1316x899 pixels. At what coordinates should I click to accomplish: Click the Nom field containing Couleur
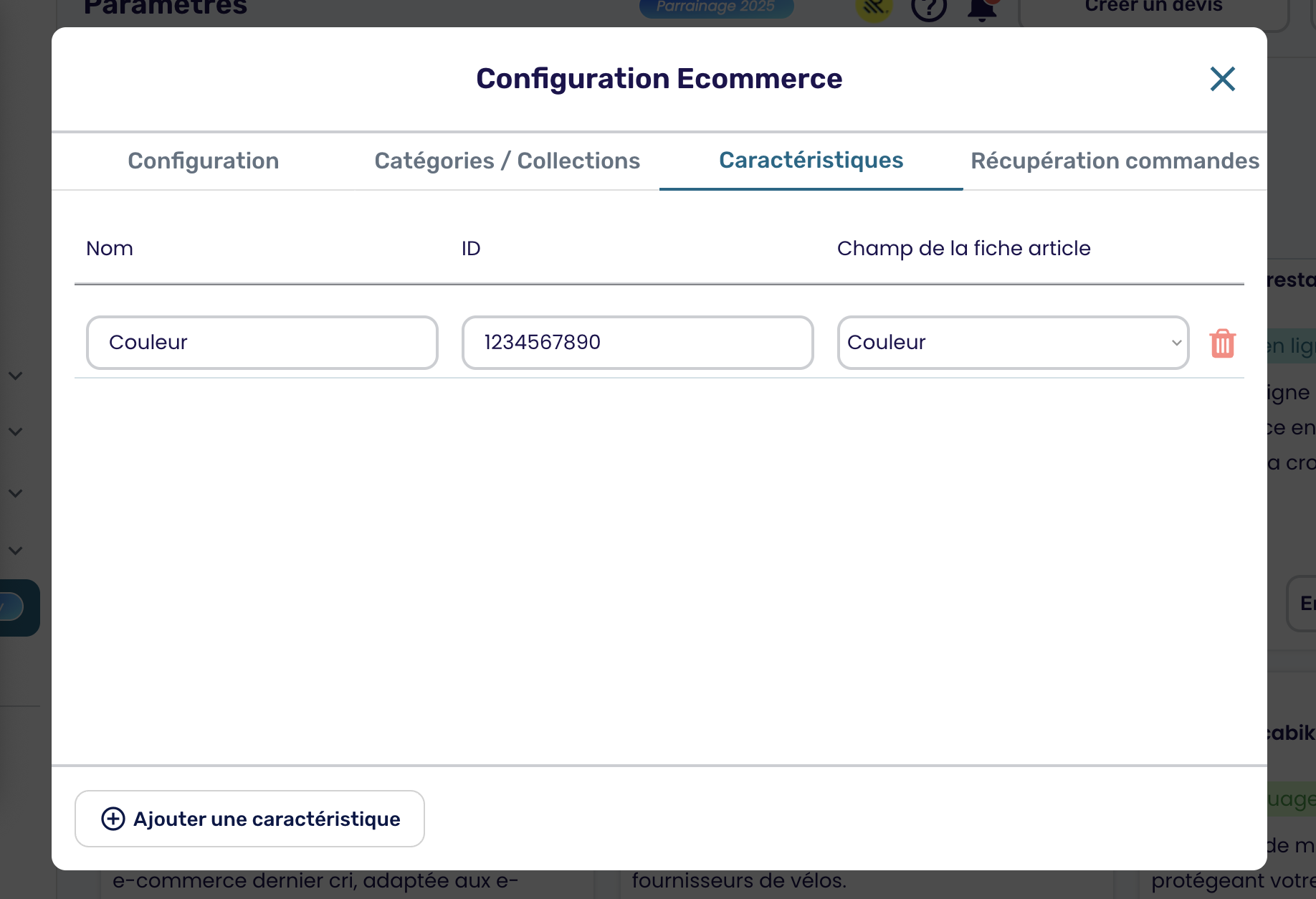click(x=262, y=343)
